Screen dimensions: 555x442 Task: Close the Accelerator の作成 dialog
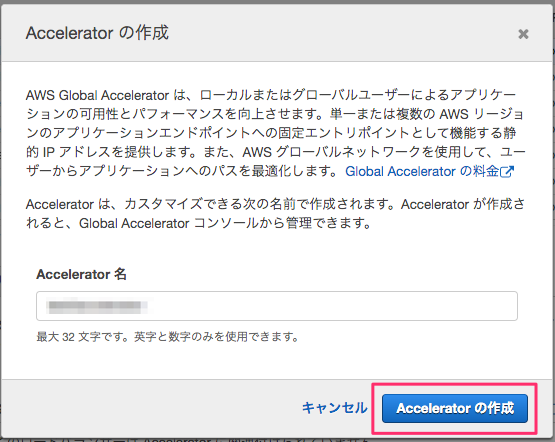[523, 34]
